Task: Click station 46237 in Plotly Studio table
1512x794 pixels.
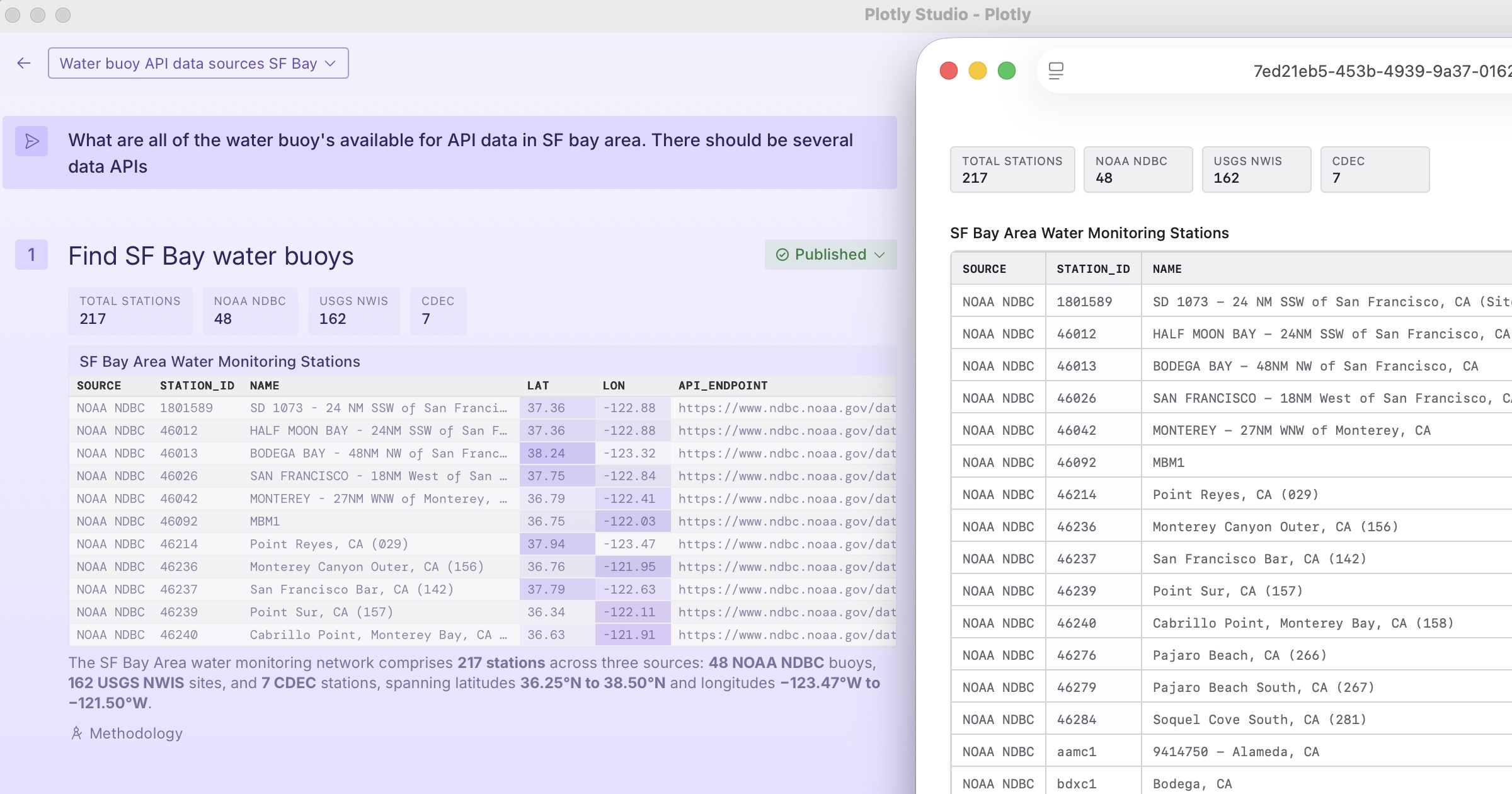Action: coord(179,590)
